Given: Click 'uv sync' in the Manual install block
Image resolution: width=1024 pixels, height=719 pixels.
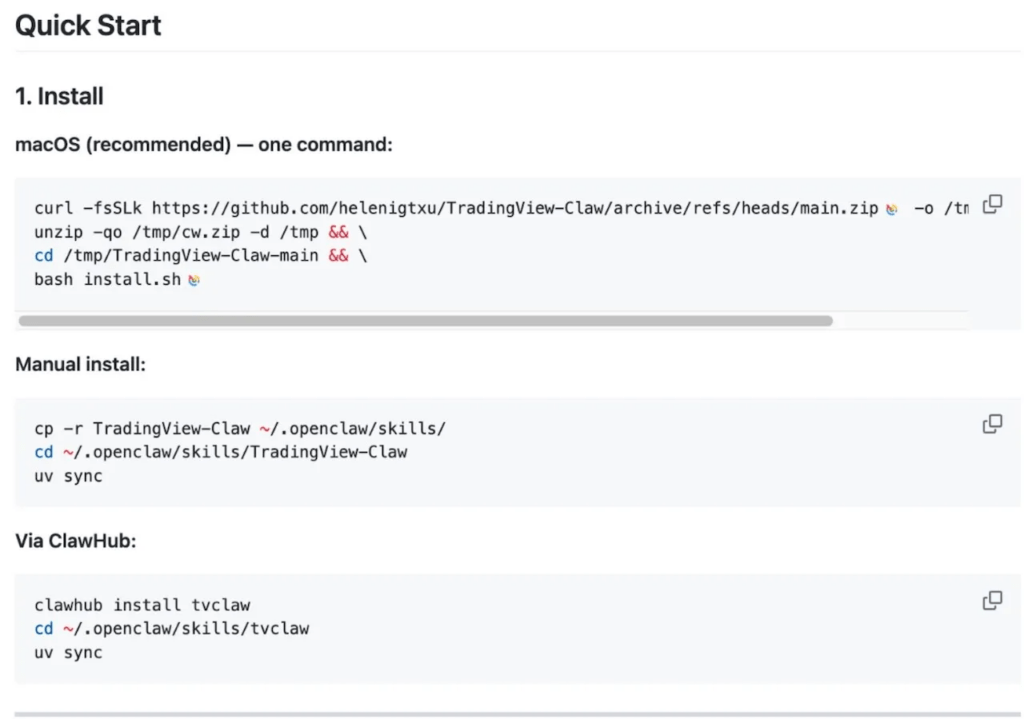Looking at the screenshot, I should click(68, 476).
